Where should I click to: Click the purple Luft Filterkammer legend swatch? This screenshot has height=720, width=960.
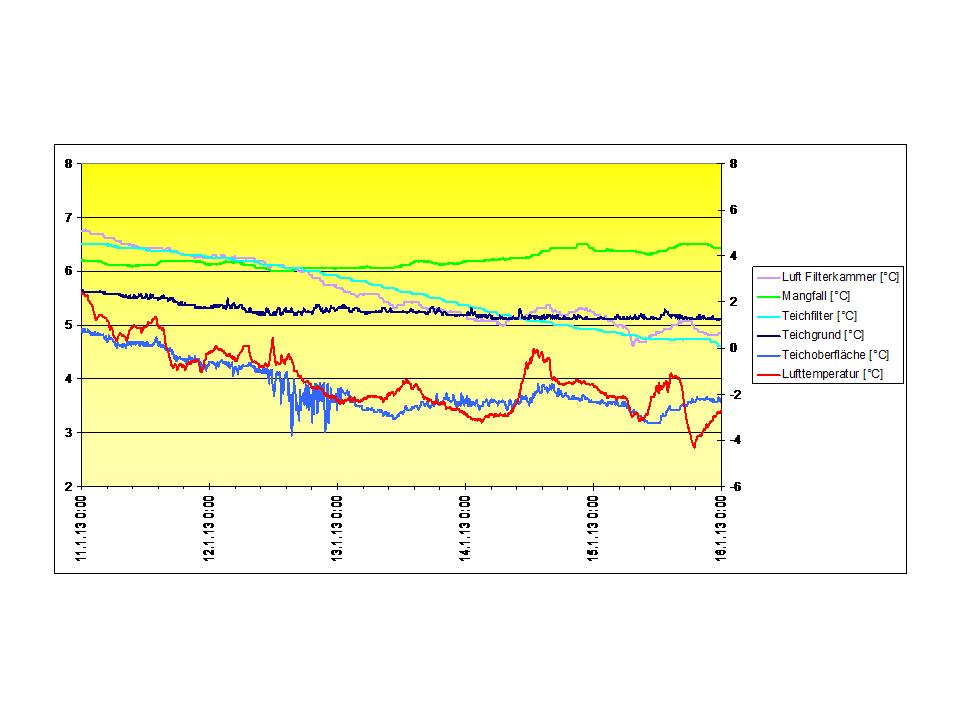(x=768, y=277)
